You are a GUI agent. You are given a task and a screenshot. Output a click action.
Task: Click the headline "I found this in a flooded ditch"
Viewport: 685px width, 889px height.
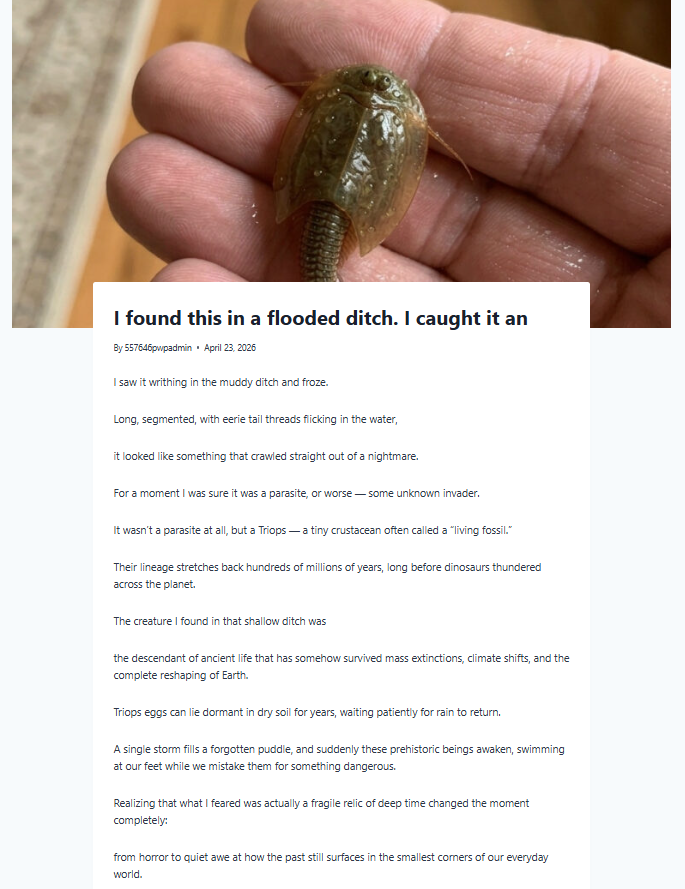pyautogui.click(x=320, y=318)
